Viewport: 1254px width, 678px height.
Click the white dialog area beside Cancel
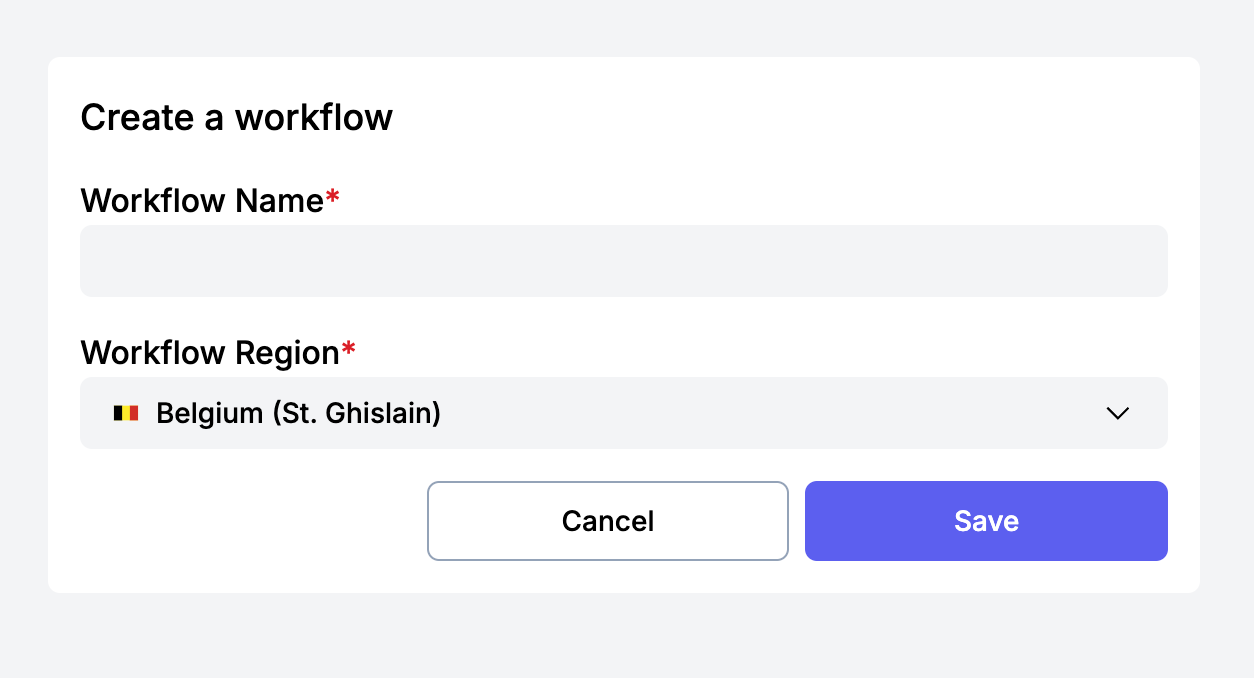pyautogui.click(x=250, y=521)
